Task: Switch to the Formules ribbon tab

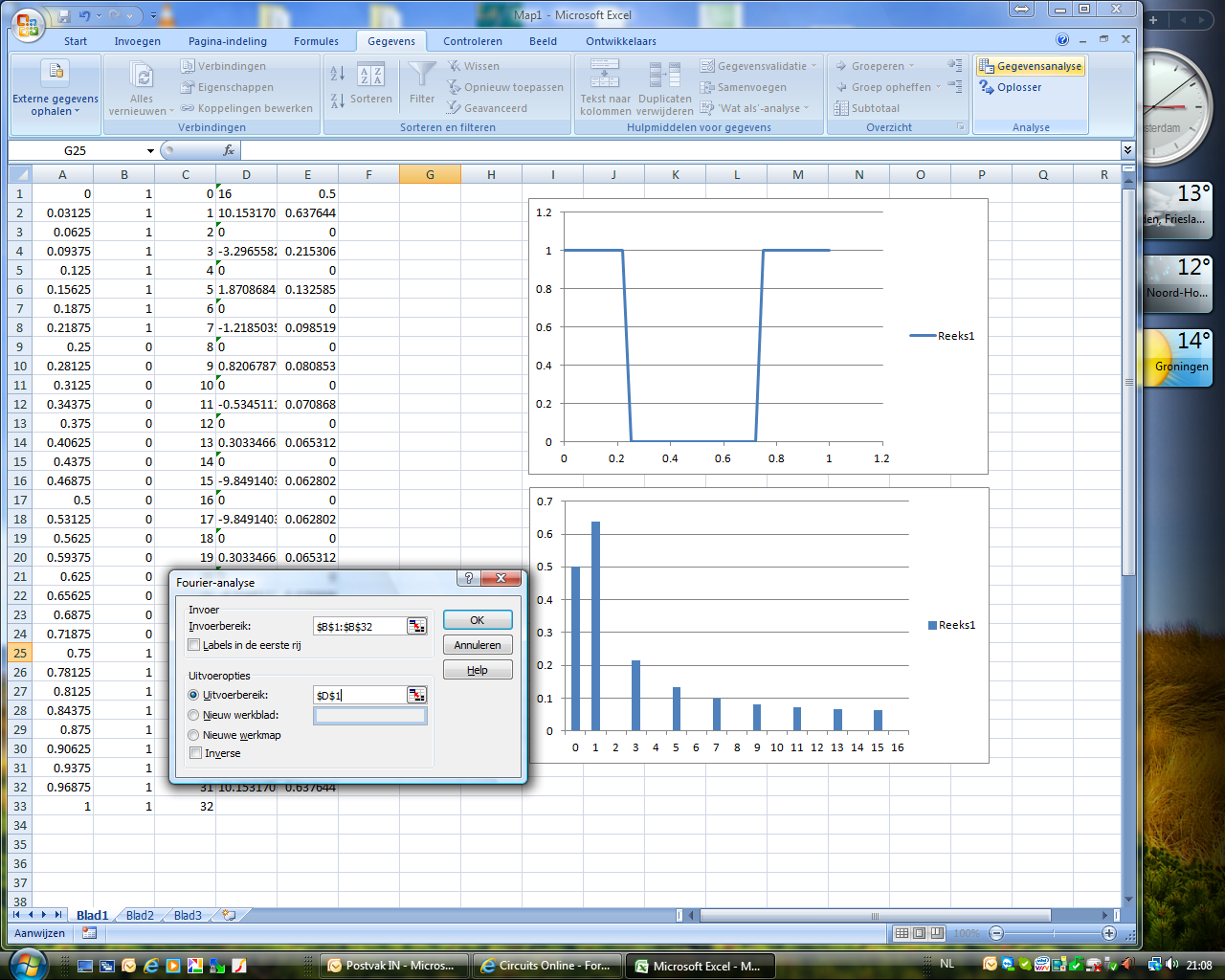Action: (x=316, y=41)
